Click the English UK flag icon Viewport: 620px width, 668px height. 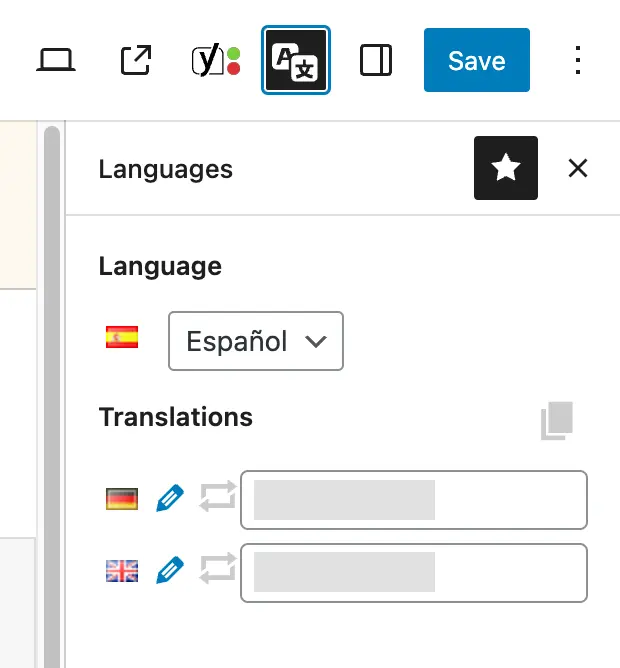[122, 571]
